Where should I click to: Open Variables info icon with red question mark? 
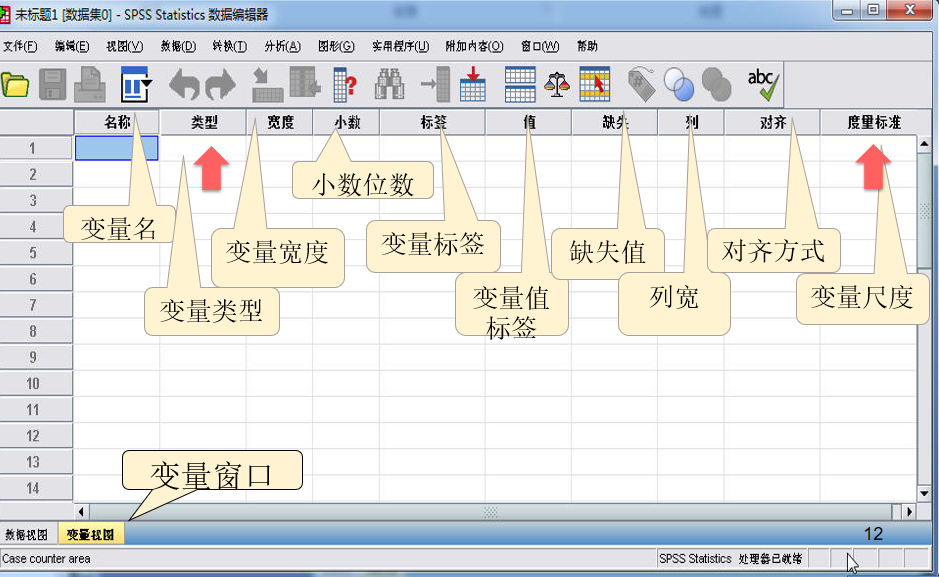point(346,84)
